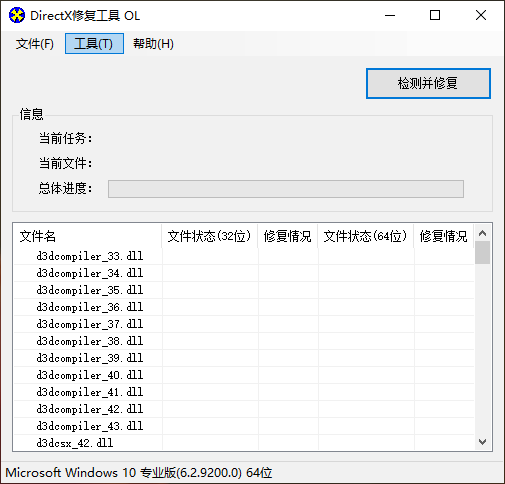This screenshot has width=505, height=484.
Task: Select the d3dcompiler_38.dll row
Action: point(244,341)
